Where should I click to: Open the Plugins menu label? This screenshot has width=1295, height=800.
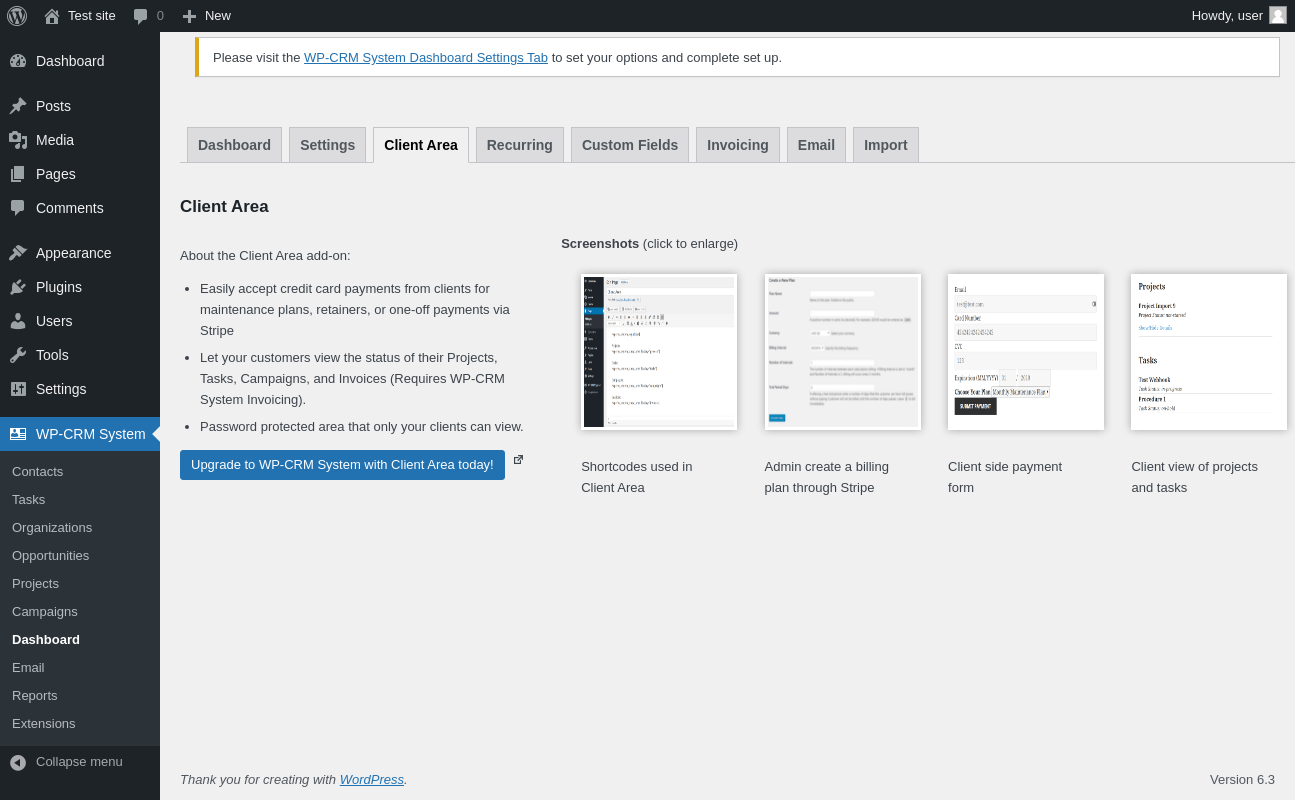[x=59, y=287]
